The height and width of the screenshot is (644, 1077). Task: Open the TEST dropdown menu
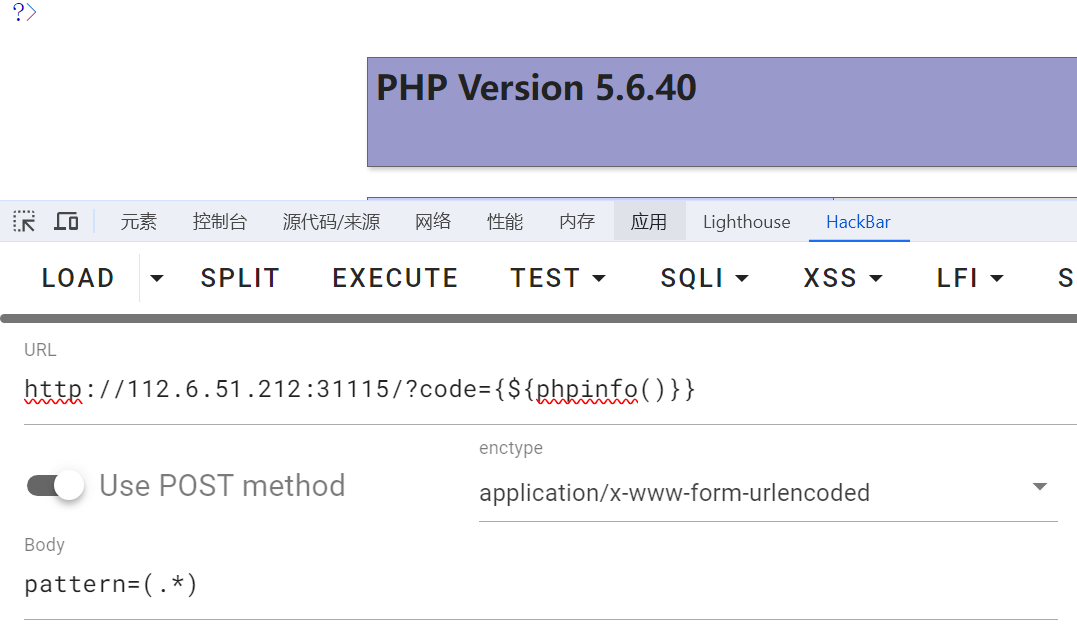(x=558, y=278)
